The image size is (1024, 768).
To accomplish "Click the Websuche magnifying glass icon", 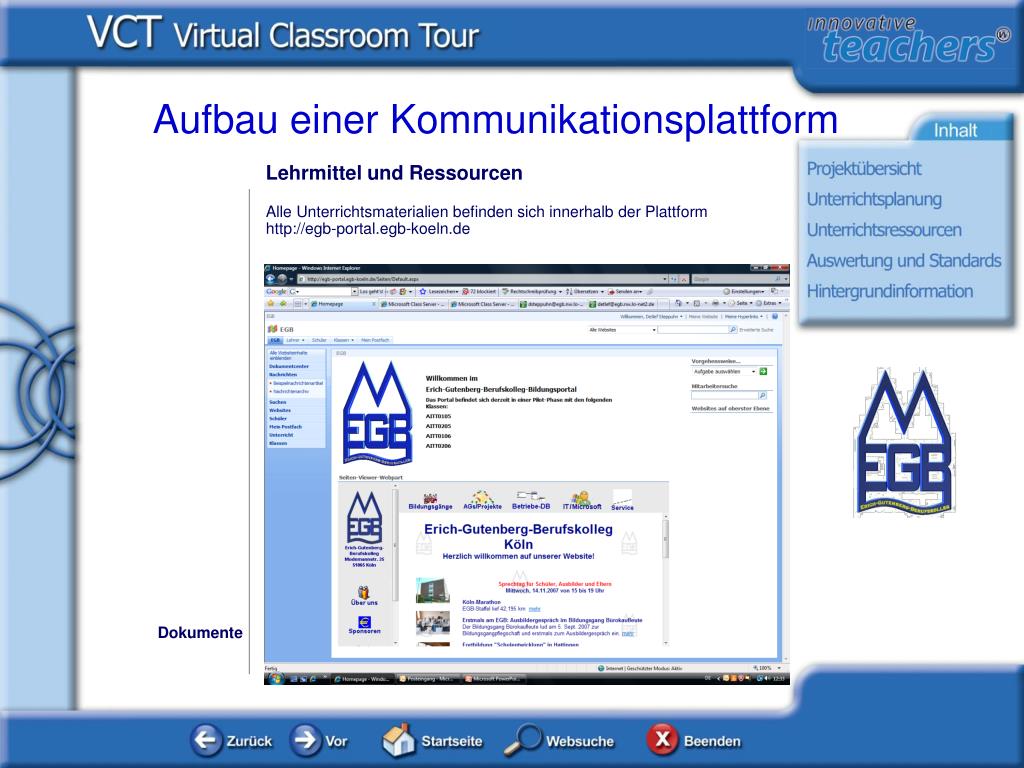I will click(523, 741).
